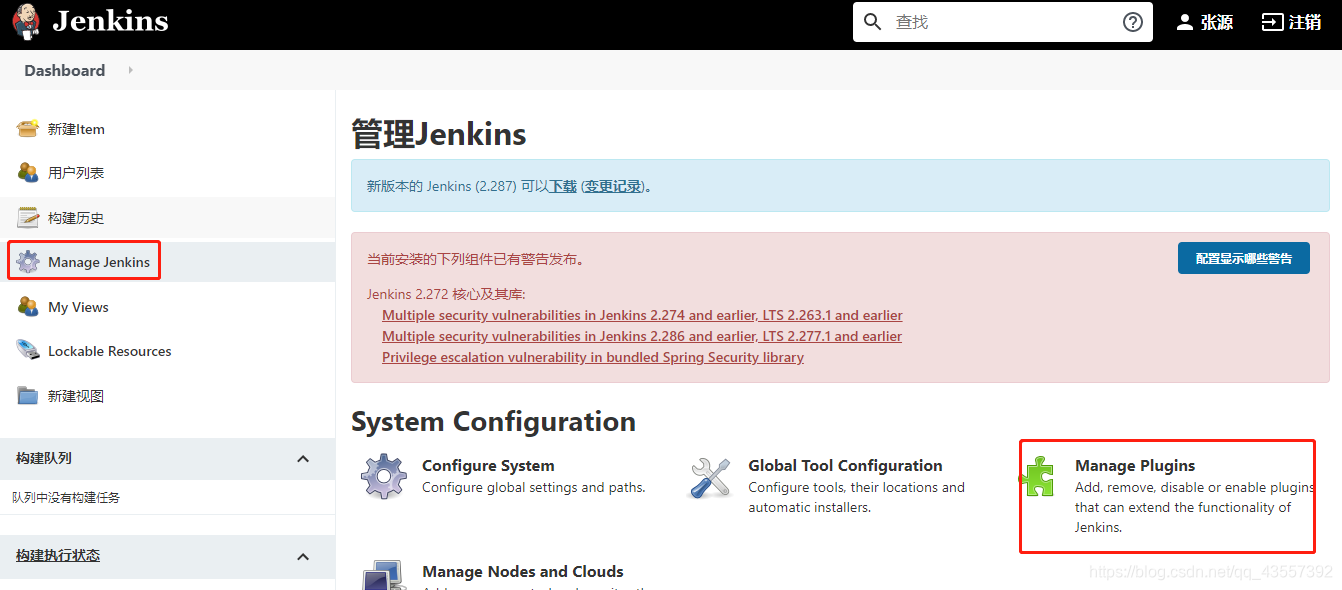The height and width of the screenshot is (590, 1342).
Task: Open the Global Tool Configuration title
Action: click(845, 466)
